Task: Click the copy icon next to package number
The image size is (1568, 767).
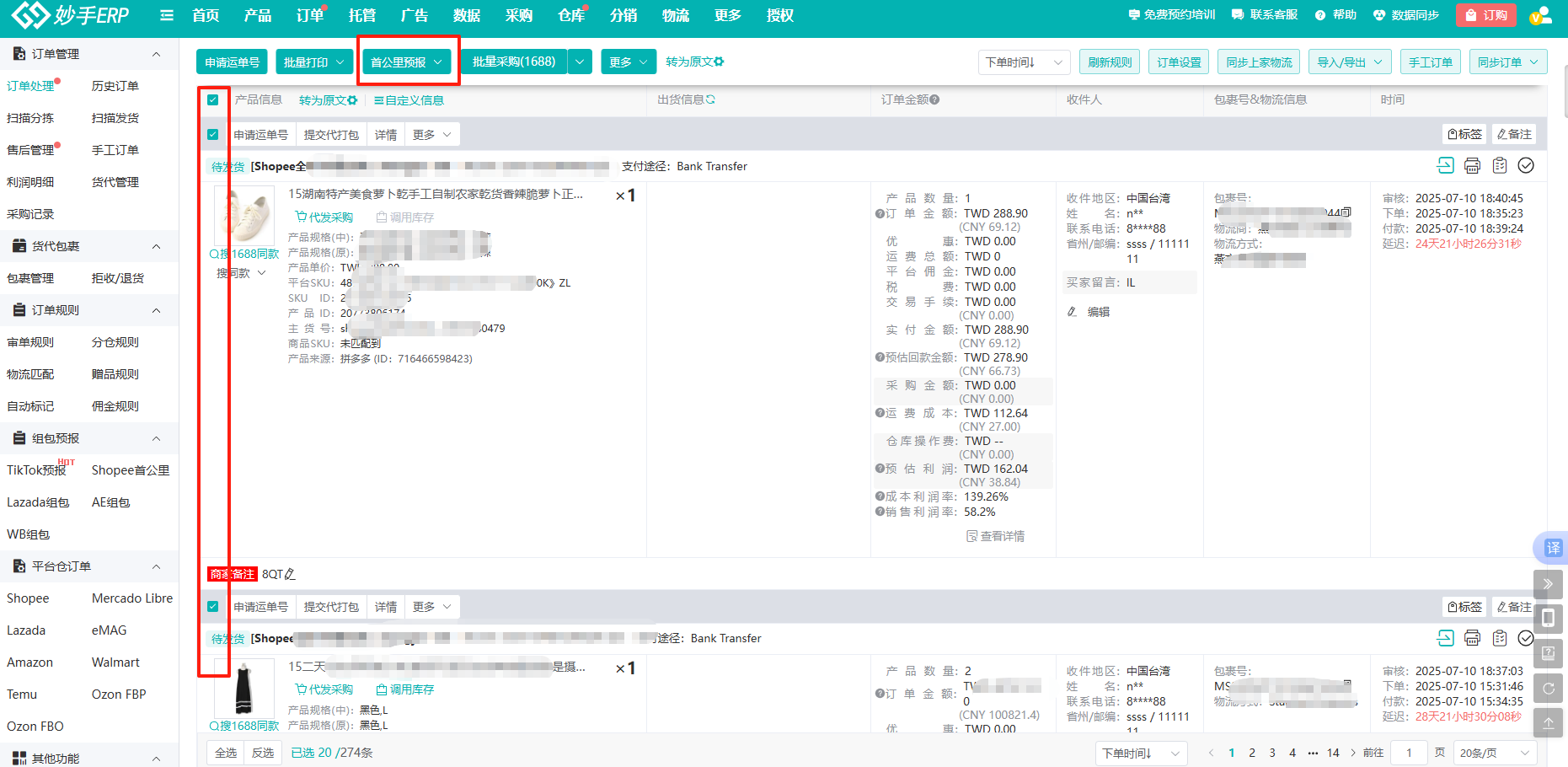Action: point(1346,212)
